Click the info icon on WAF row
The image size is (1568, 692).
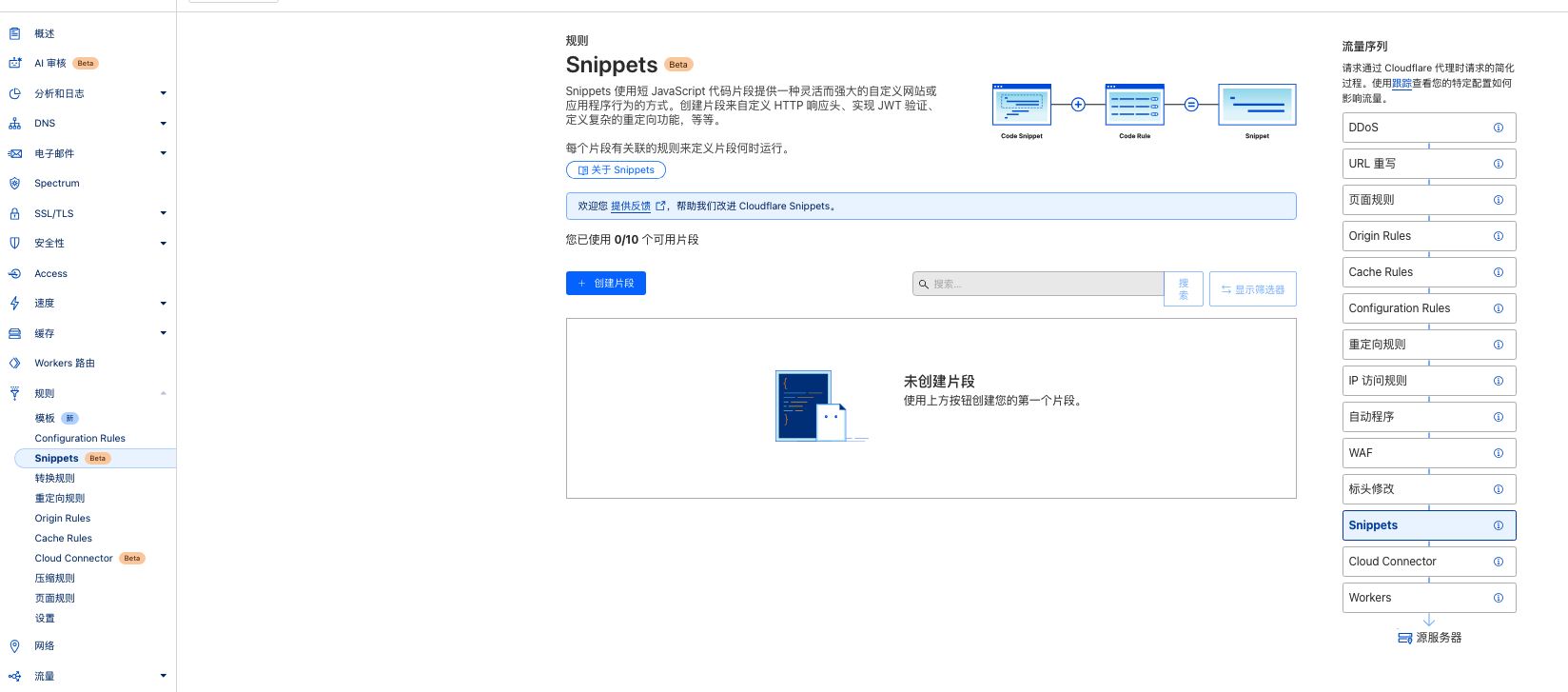tap(1498, 453)
